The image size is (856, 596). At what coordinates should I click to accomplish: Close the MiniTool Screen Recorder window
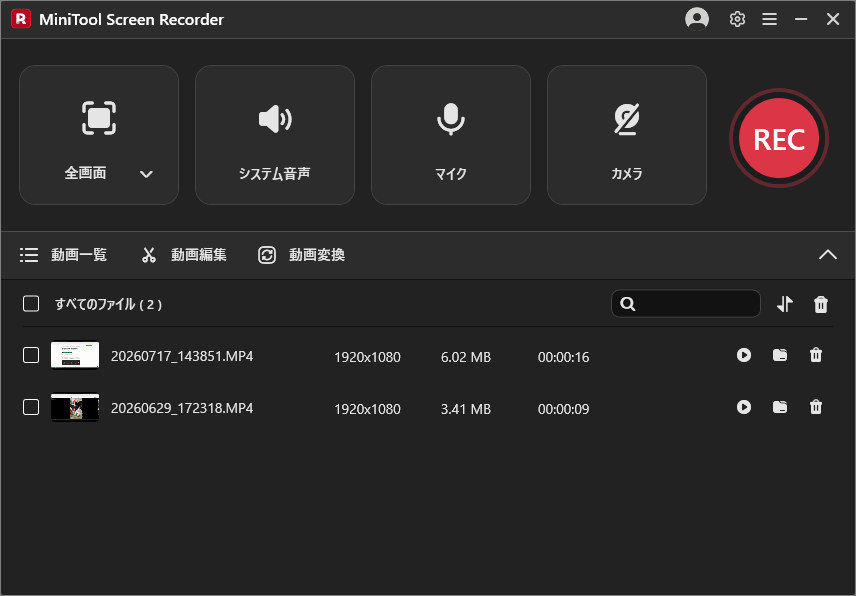point(833,19)
